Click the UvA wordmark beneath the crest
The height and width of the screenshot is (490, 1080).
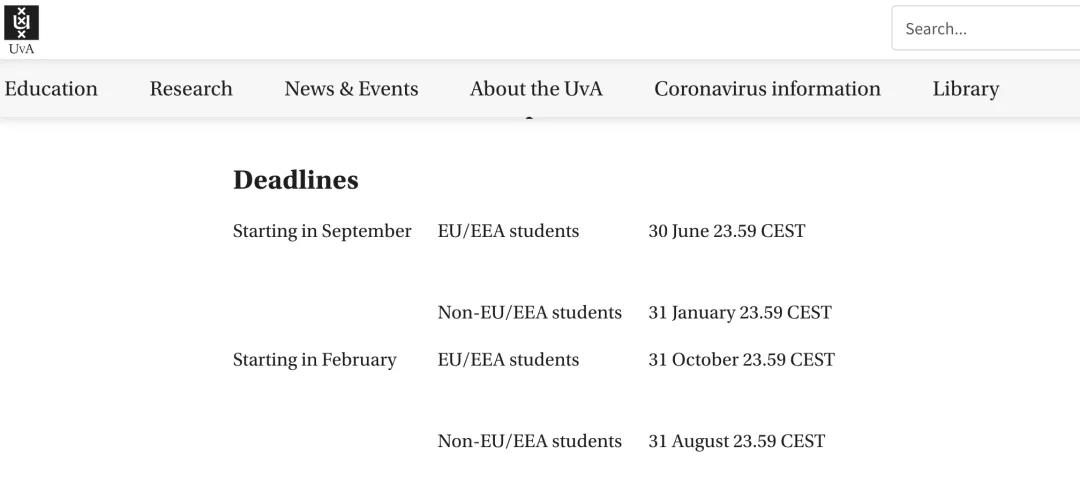coord(21,49)
